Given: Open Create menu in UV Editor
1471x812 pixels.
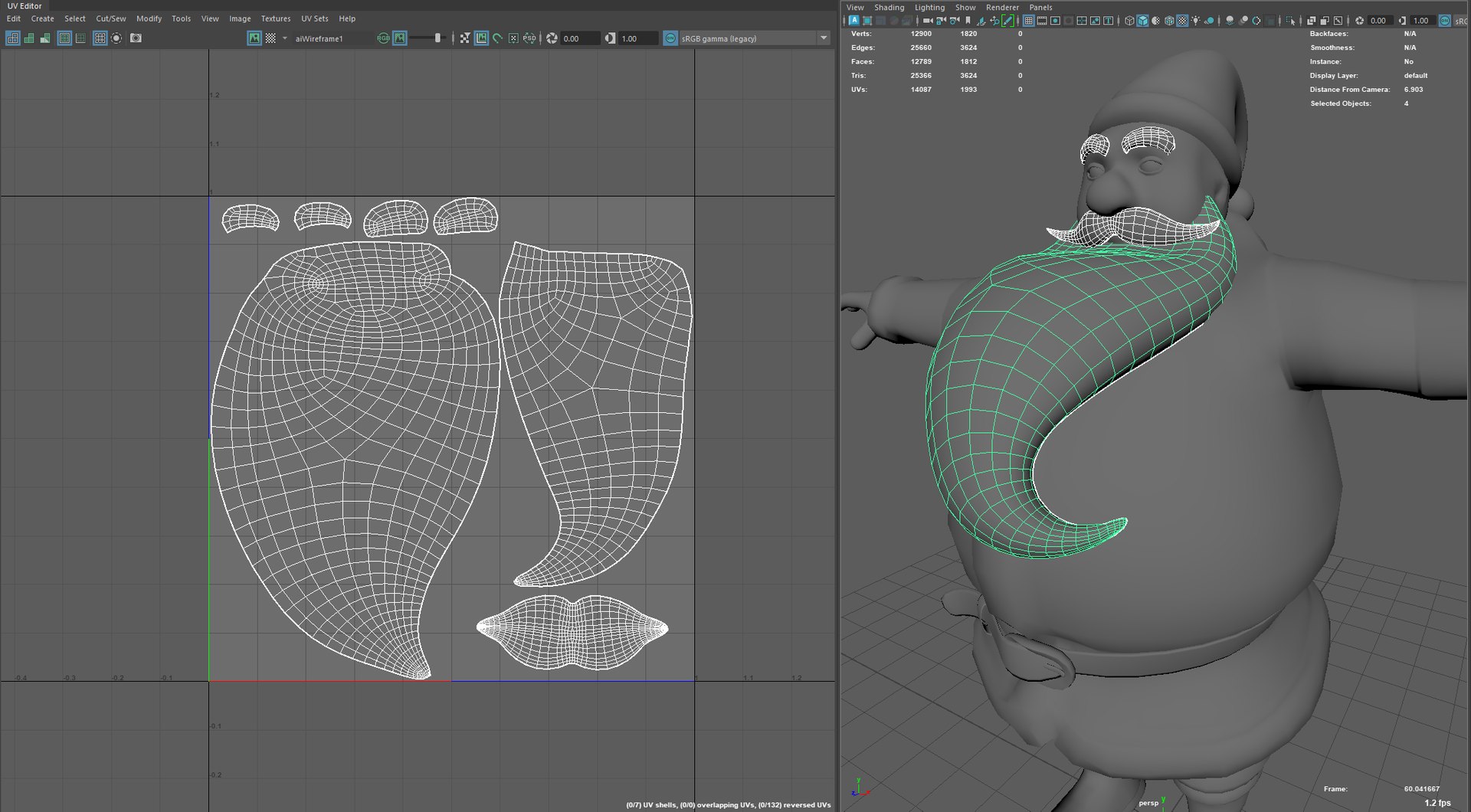Looking at the screenshot, I should [42, 18].
